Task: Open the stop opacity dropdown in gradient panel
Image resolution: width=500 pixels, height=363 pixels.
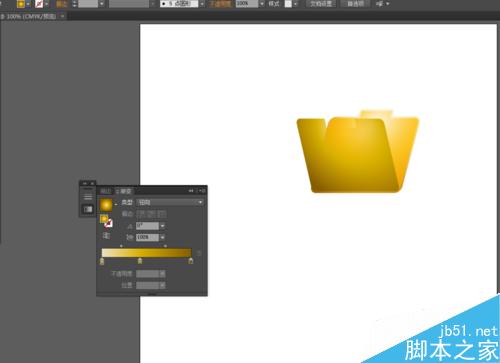Action: [162, 274]
